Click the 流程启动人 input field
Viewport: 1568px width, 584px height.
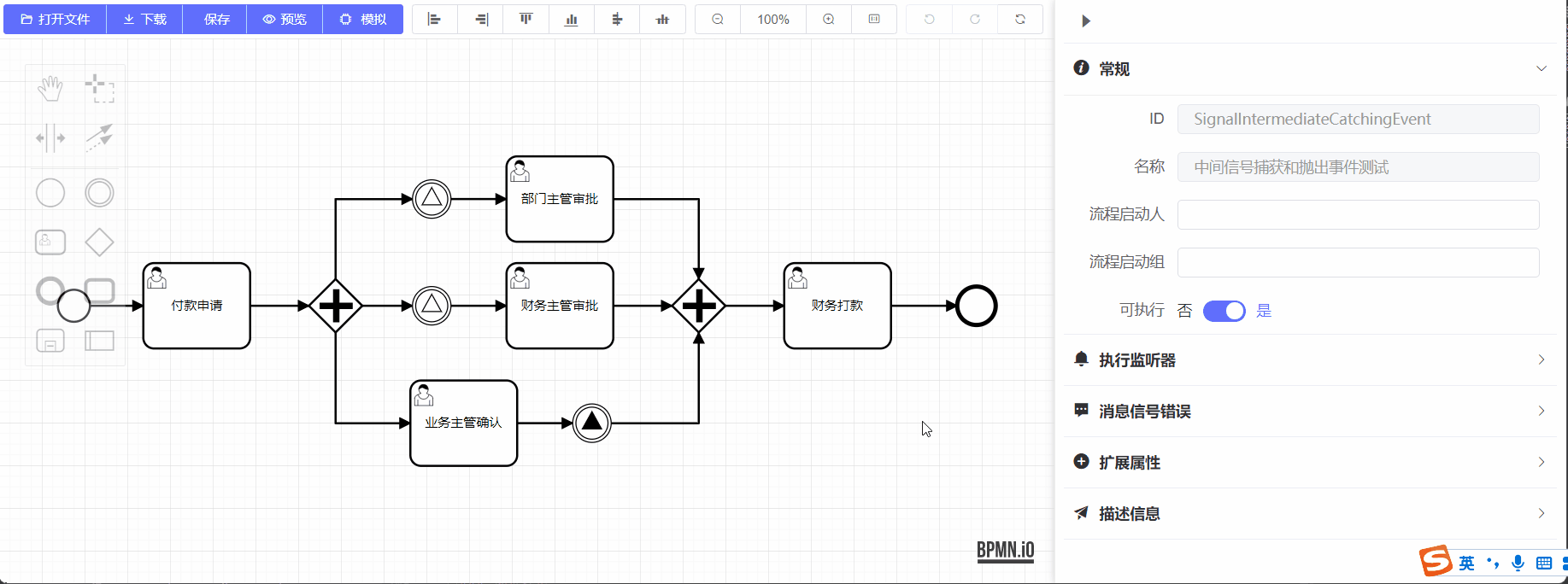coord(1358,214)
